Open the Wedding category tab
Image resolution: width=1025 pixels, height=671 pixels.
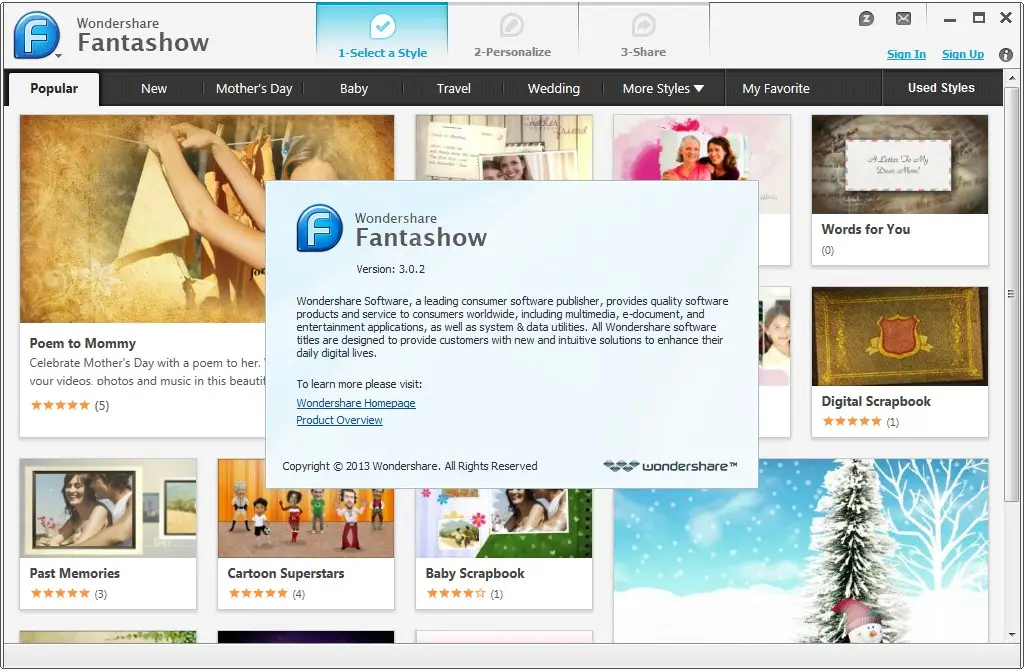tap(554, 88)
